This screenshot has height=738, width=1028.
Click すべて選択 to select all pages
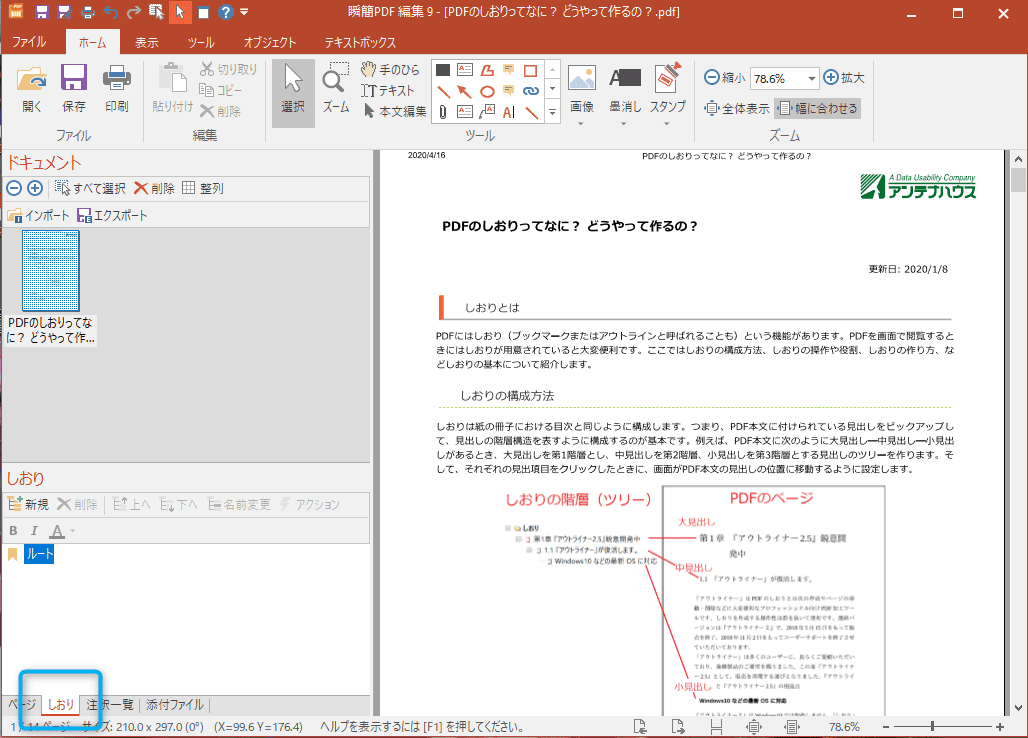click(90, 188)
